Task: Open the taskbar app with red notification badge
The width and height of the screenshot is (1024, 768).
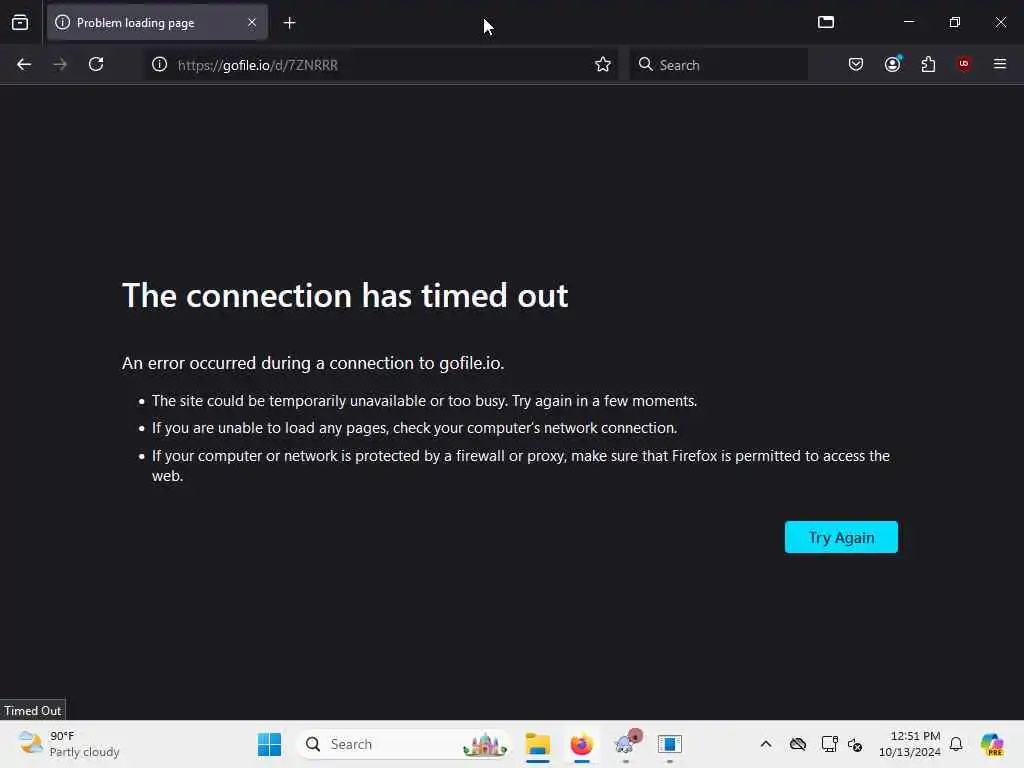Action: (x=626, y=744)
